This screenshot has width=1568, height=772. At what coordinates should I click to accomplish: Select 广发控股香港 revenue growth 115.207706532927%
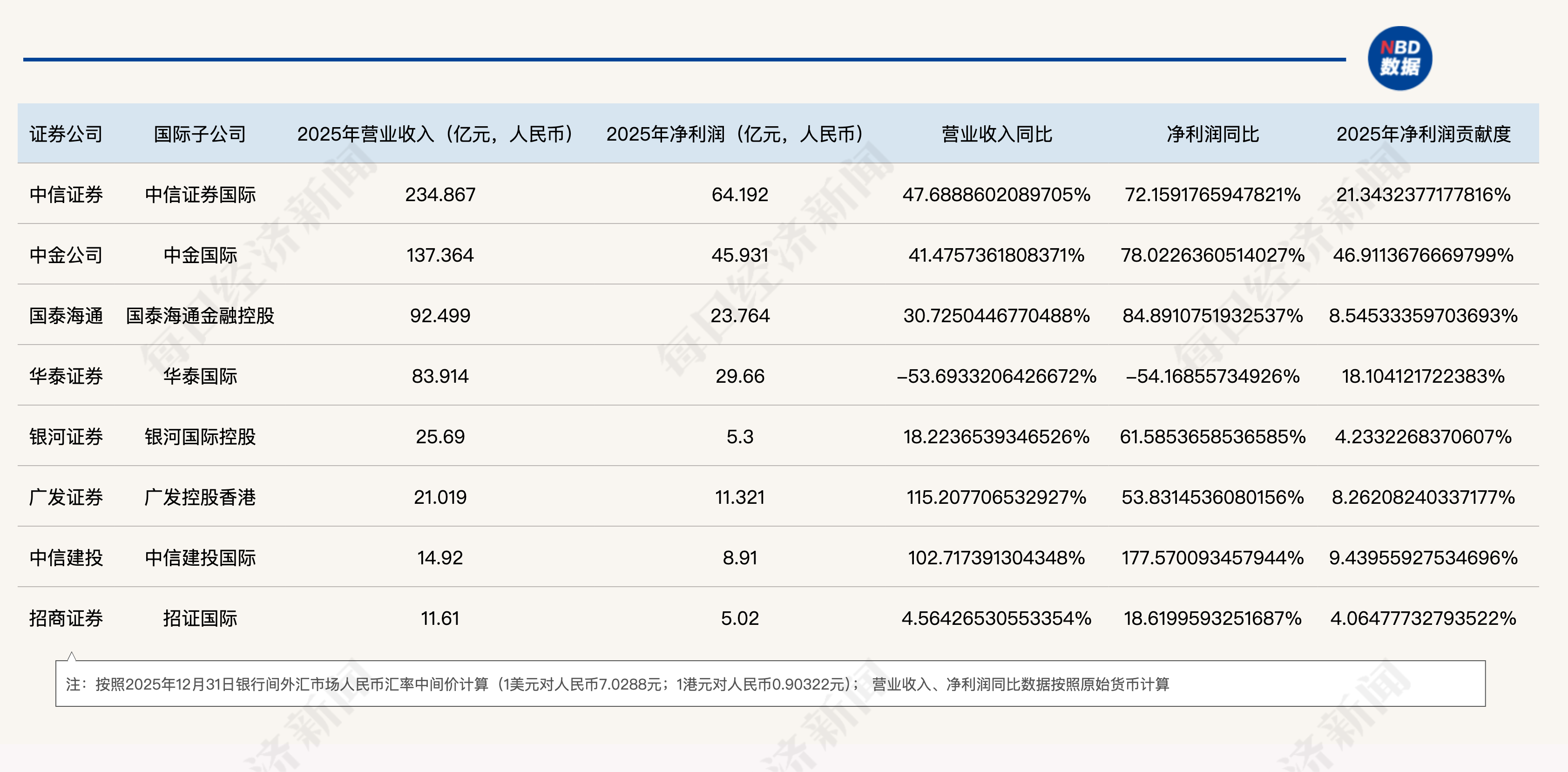[996, 497]
